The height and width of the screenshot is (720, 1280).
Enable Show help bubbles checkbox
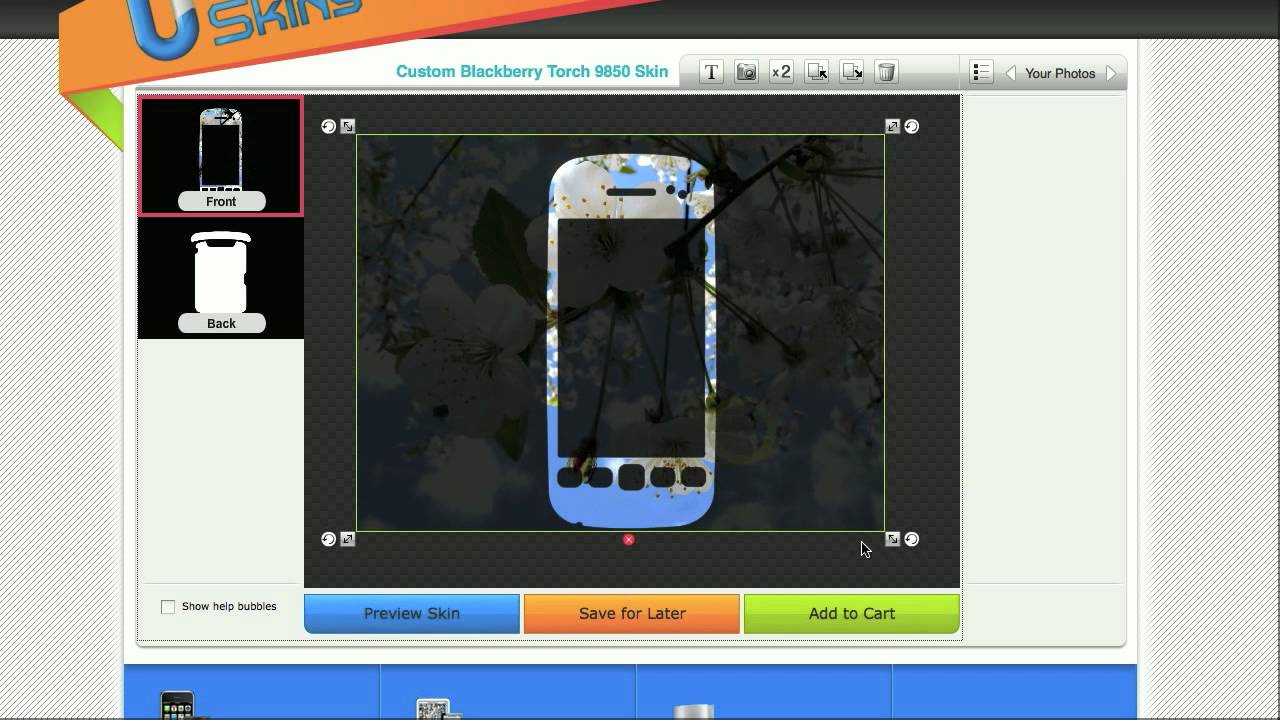click(x=168, y=607)
